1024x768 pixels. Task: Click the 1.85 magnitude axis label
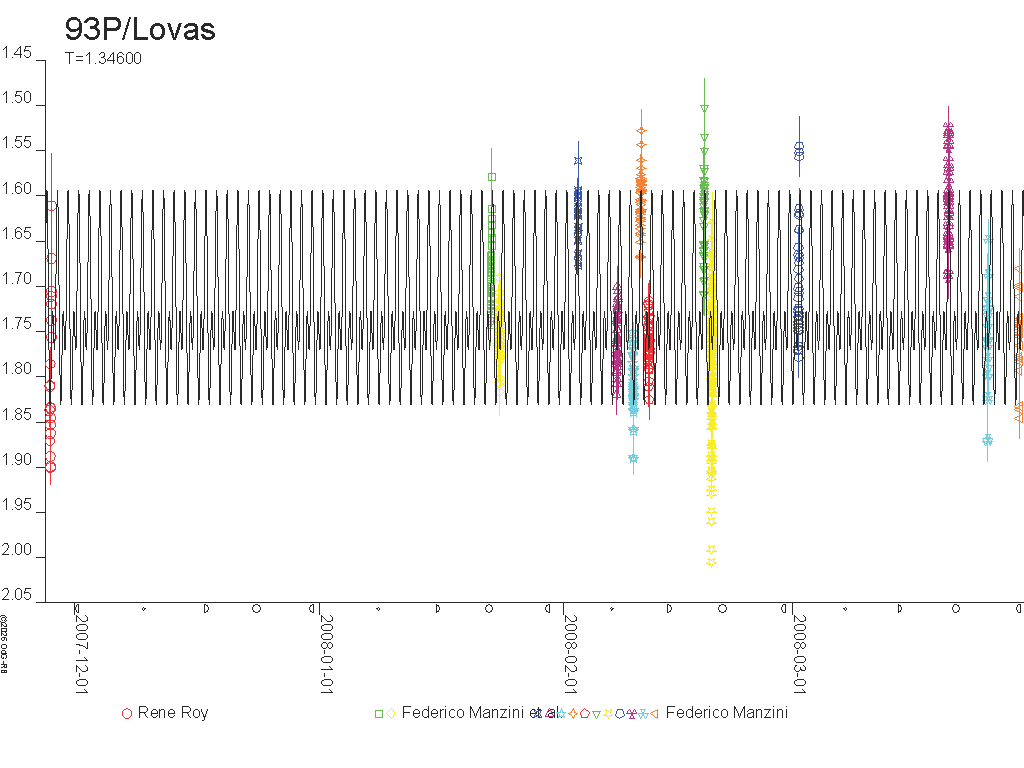(x=16, y=415)
